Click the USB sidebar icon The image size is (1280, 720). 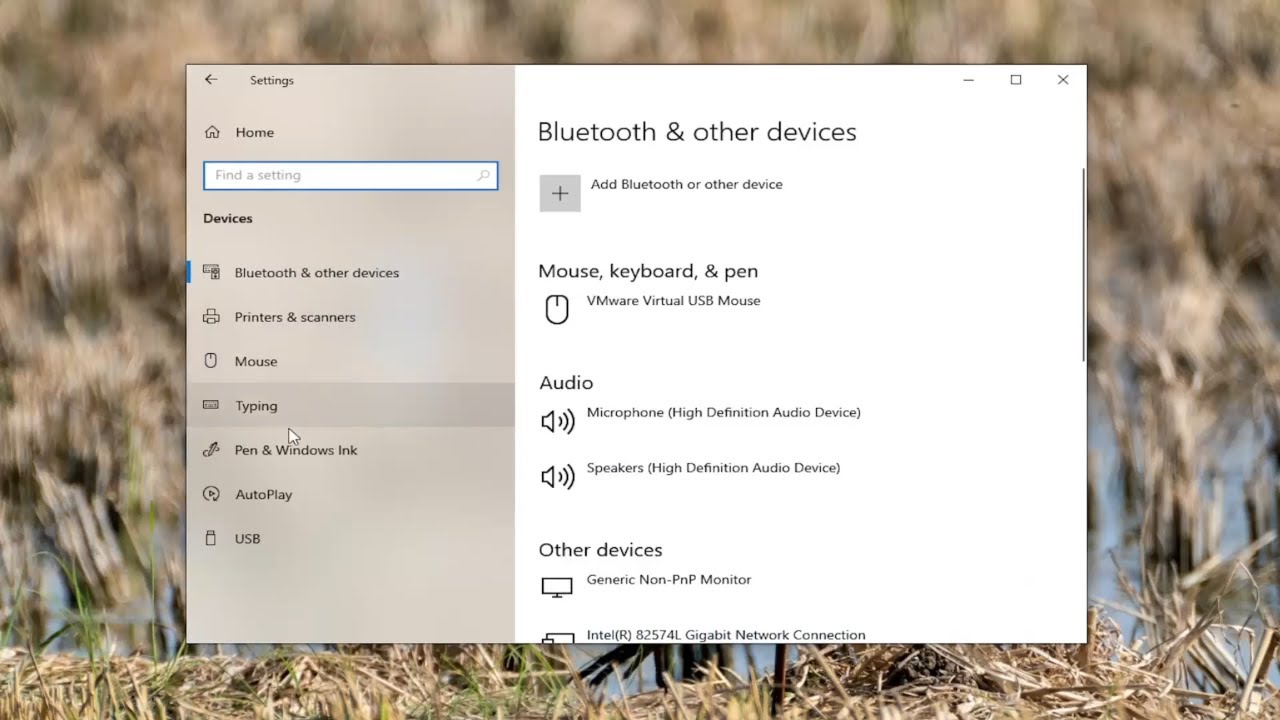pyautogui.click(x=211, y=538)
